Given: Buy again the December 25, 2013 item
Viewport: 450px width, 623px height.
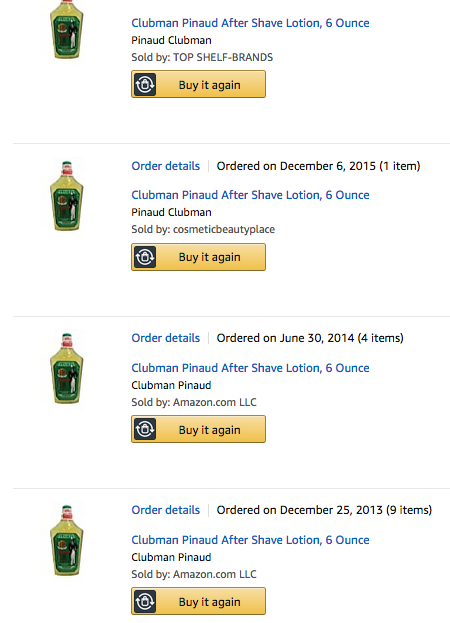Looking at the screenshot, I should [199, 601].
